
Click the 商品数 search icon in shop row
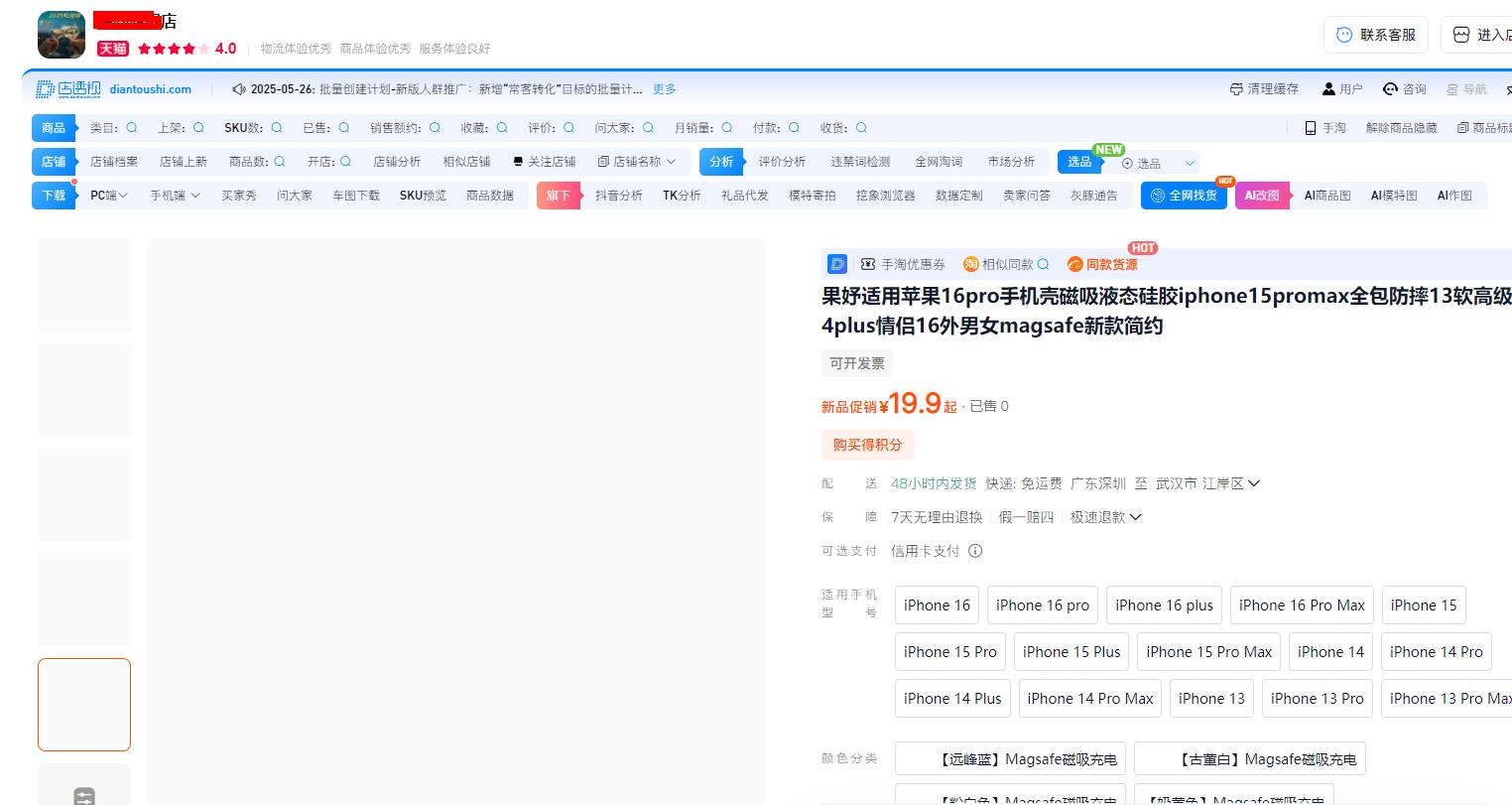click(280, 162)
